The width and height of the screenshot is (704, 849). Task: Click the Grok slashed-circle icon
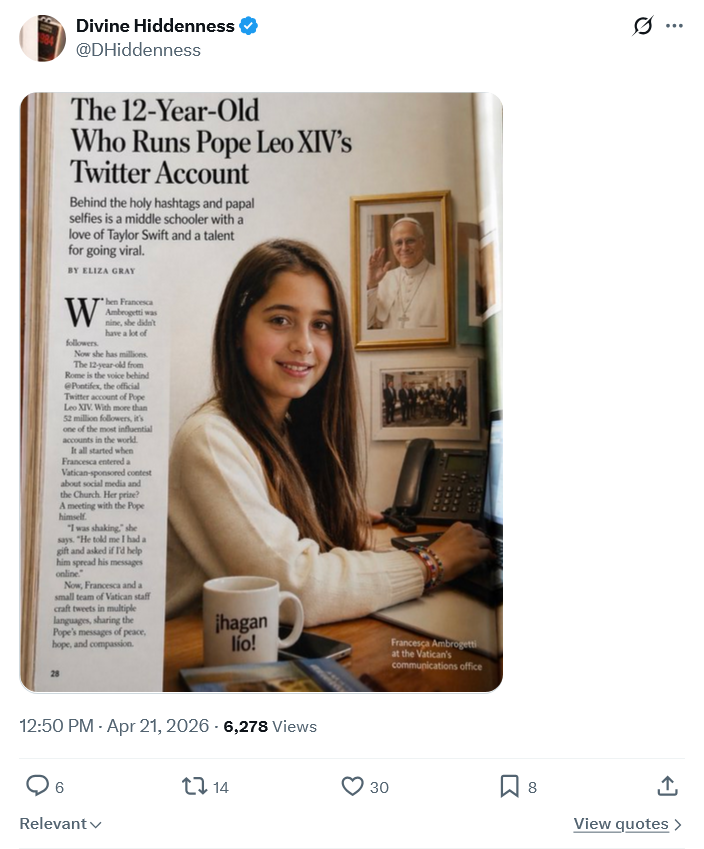pos(643,27)
